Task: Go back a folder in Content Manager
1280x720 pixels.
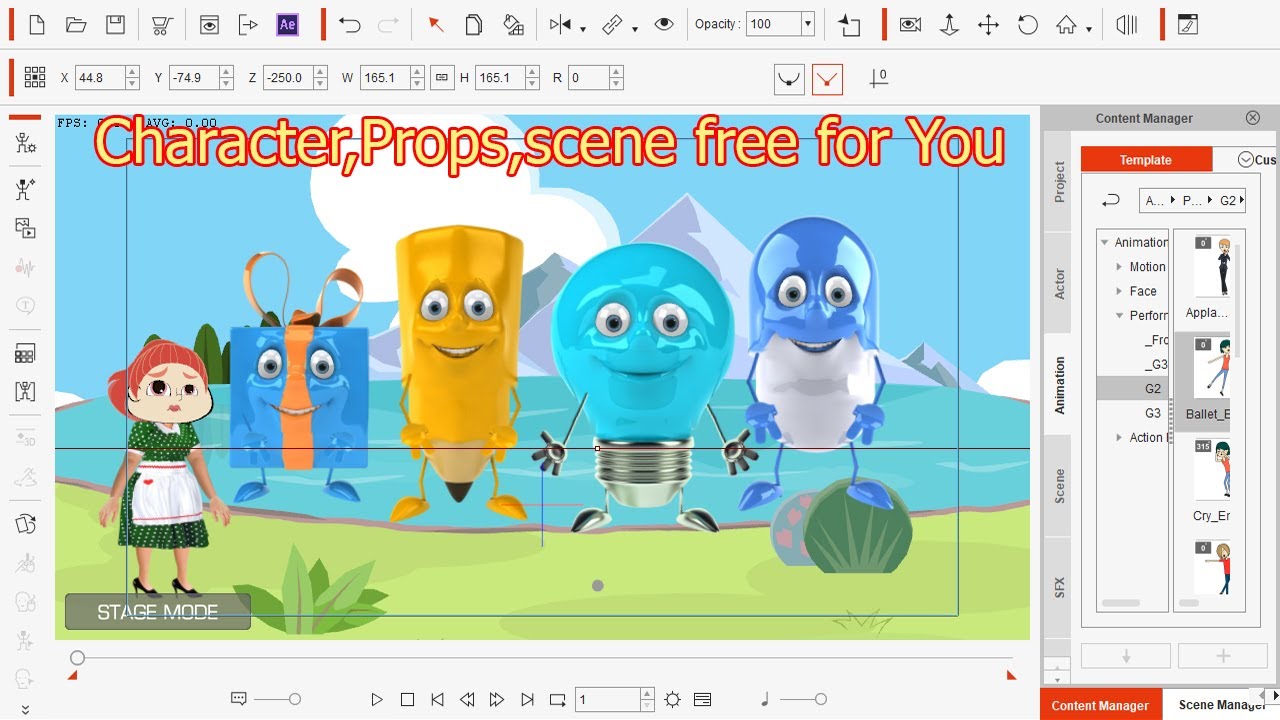Action: (1111, 200)
